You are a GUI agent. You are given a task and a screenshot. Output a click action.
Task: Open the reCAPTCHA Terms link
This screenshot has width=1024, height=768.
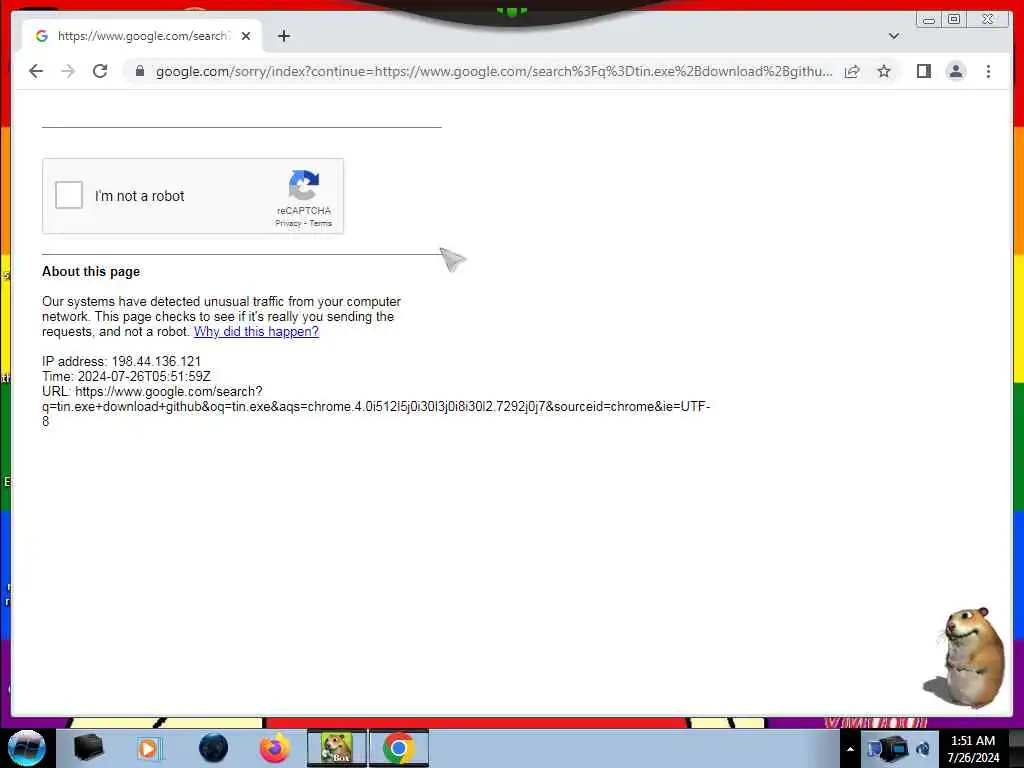click(x=321, y=223)
